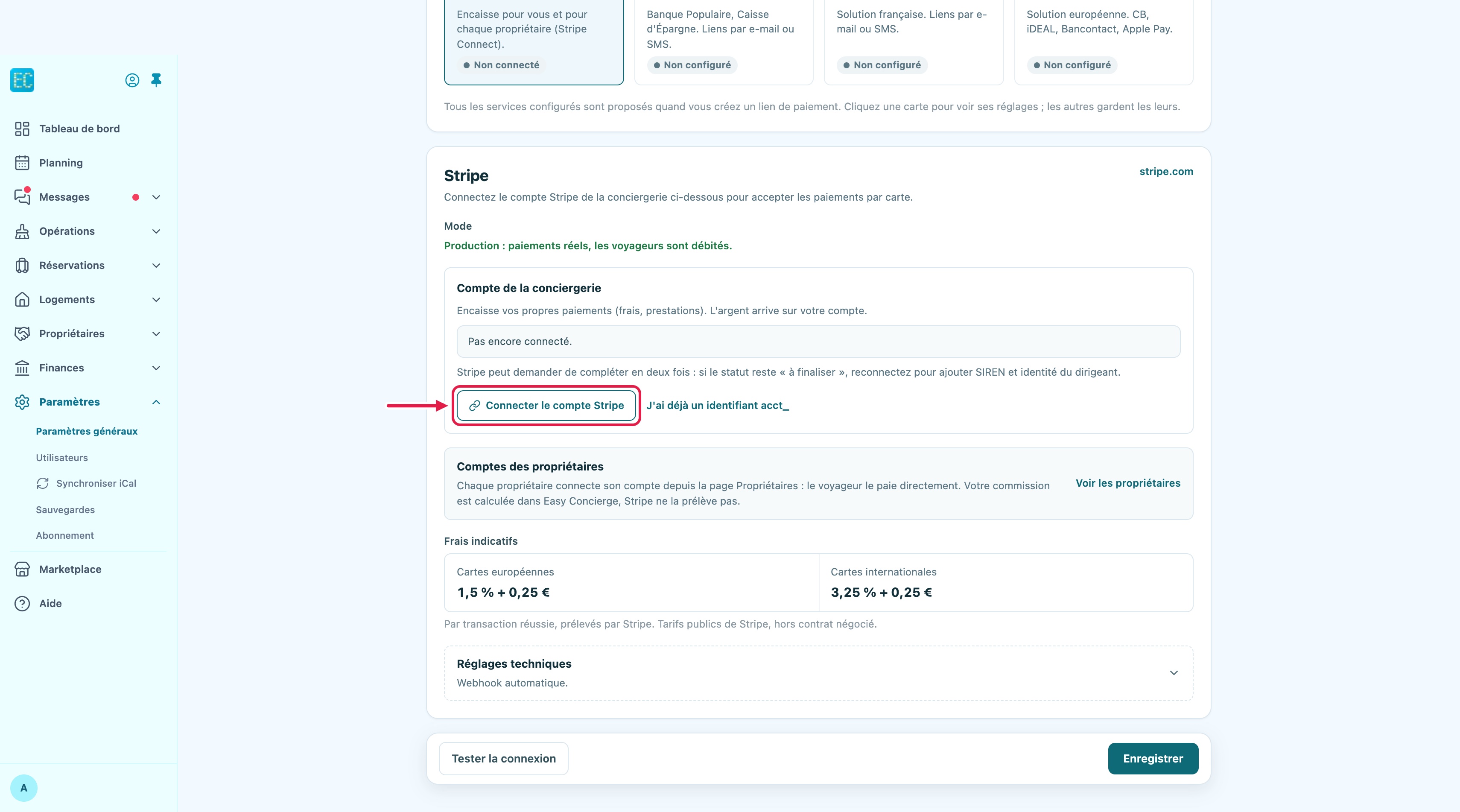The height and width of the screenshot is (812, 1460).
Task: Open the user avatar A
Action: tap(24, 788)
